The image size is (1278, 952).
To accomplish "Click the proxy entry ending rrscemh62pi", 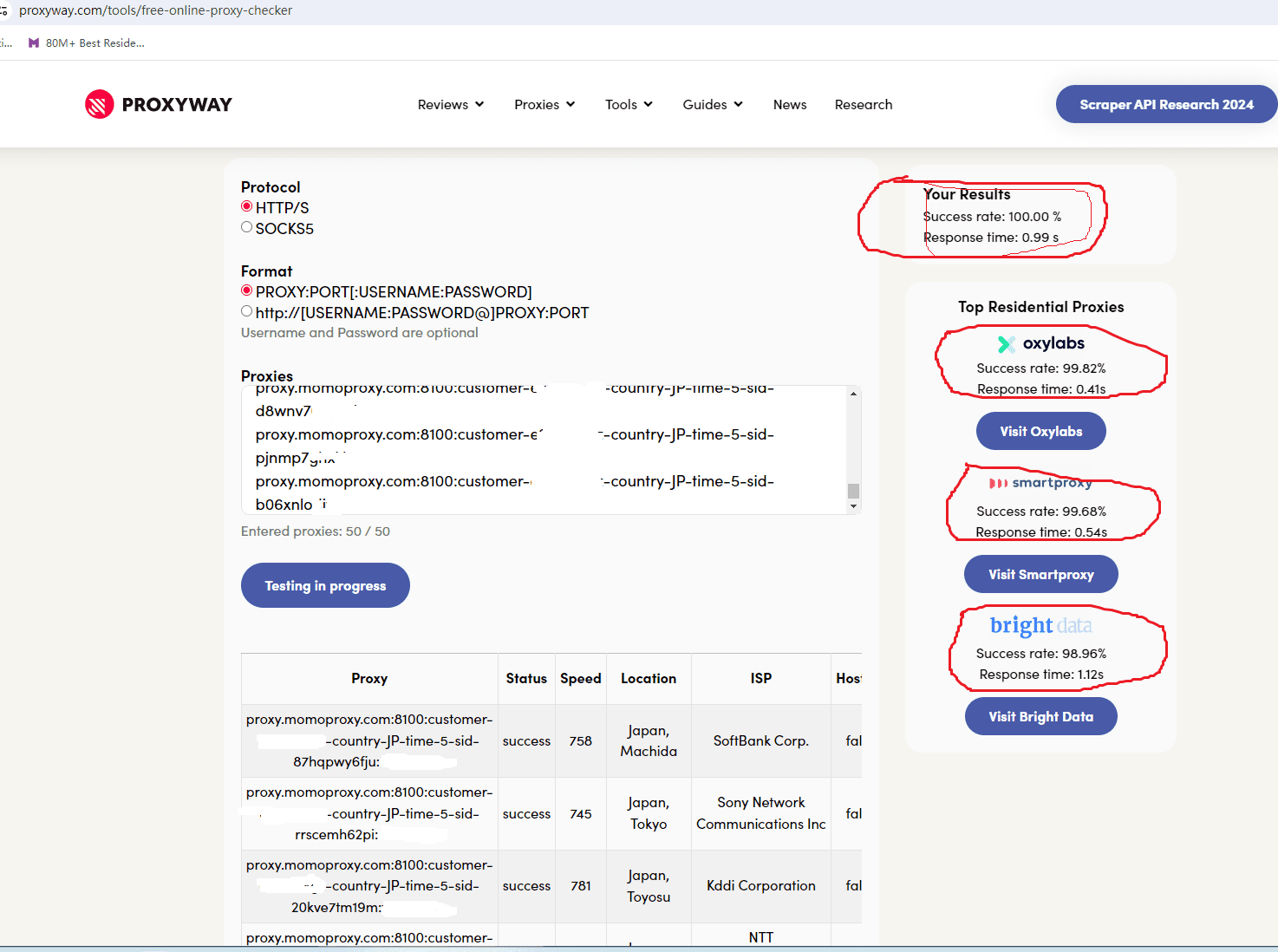I will (x=369, y=813).
